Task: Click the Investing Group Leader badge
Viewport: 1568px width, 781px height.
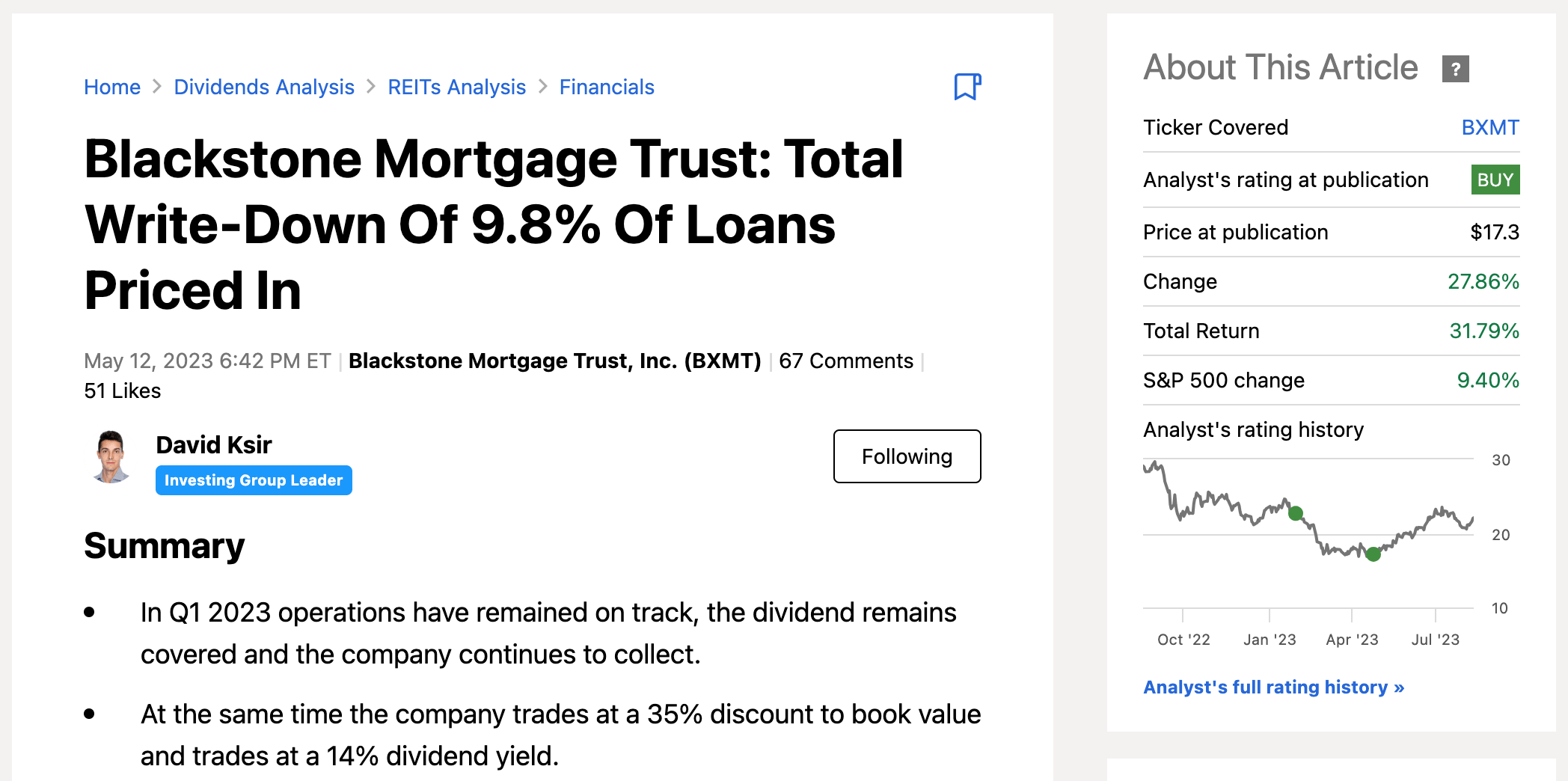Action: (254, 480)
